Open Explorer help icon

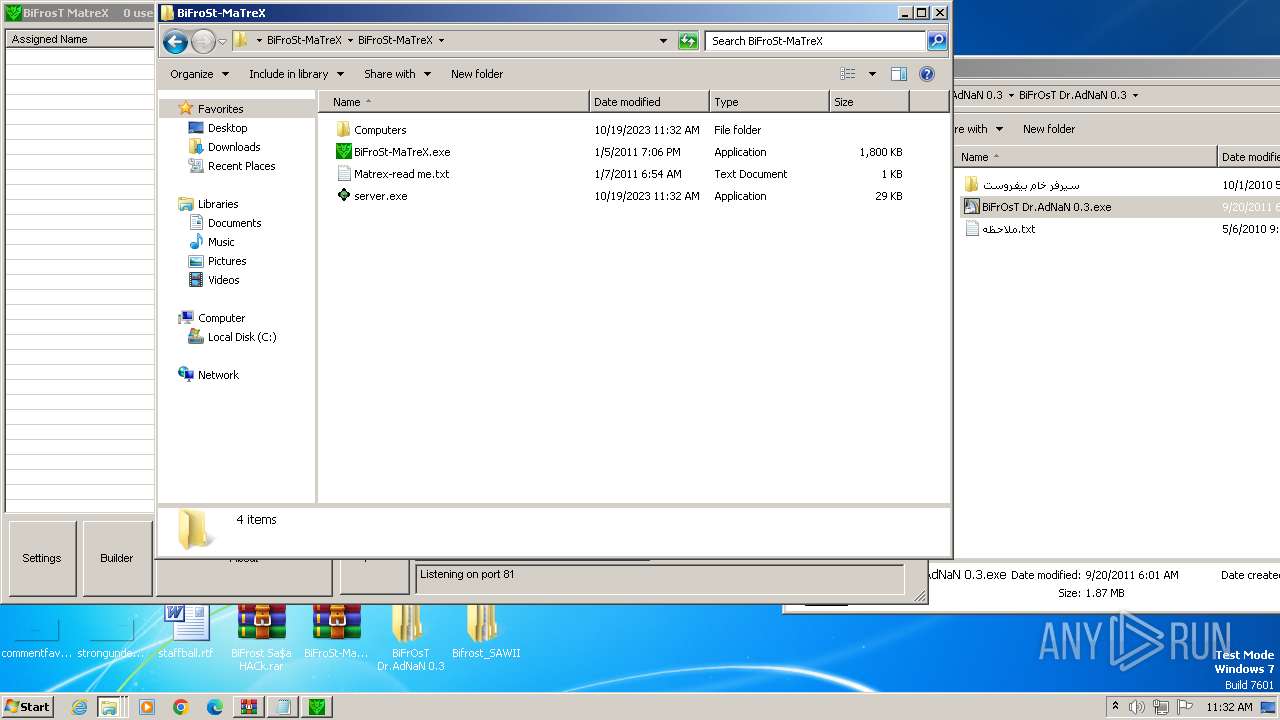coord(927,74)
